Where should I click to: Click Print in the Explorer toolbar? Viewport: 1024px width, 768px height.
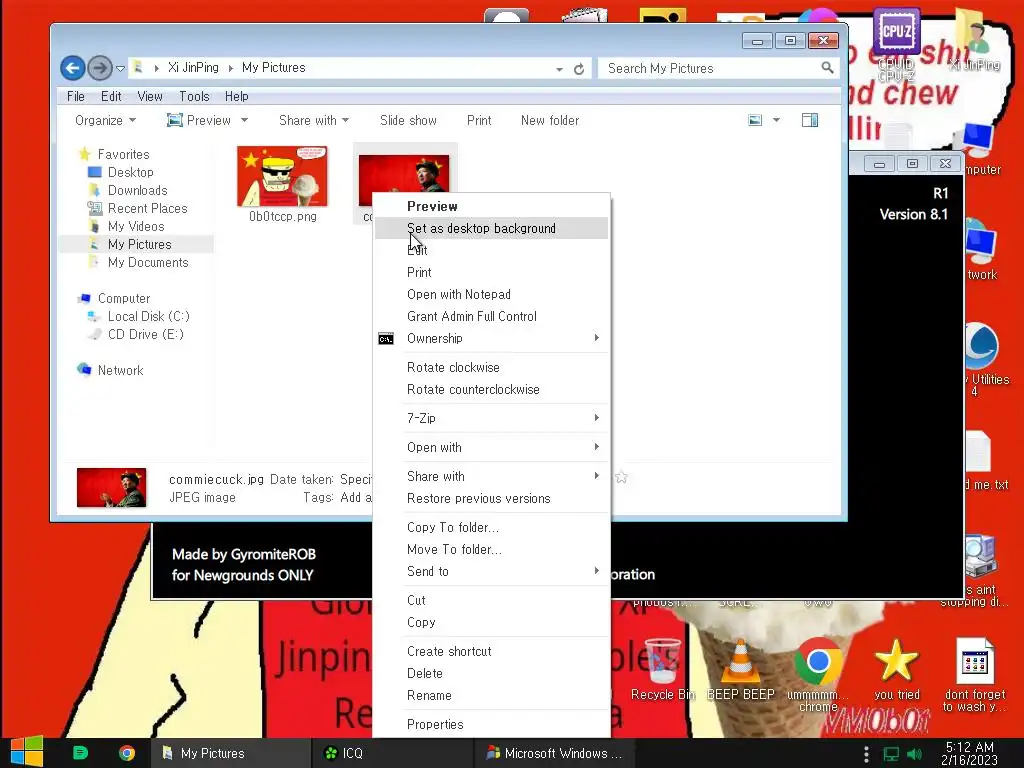click(479, 120)
